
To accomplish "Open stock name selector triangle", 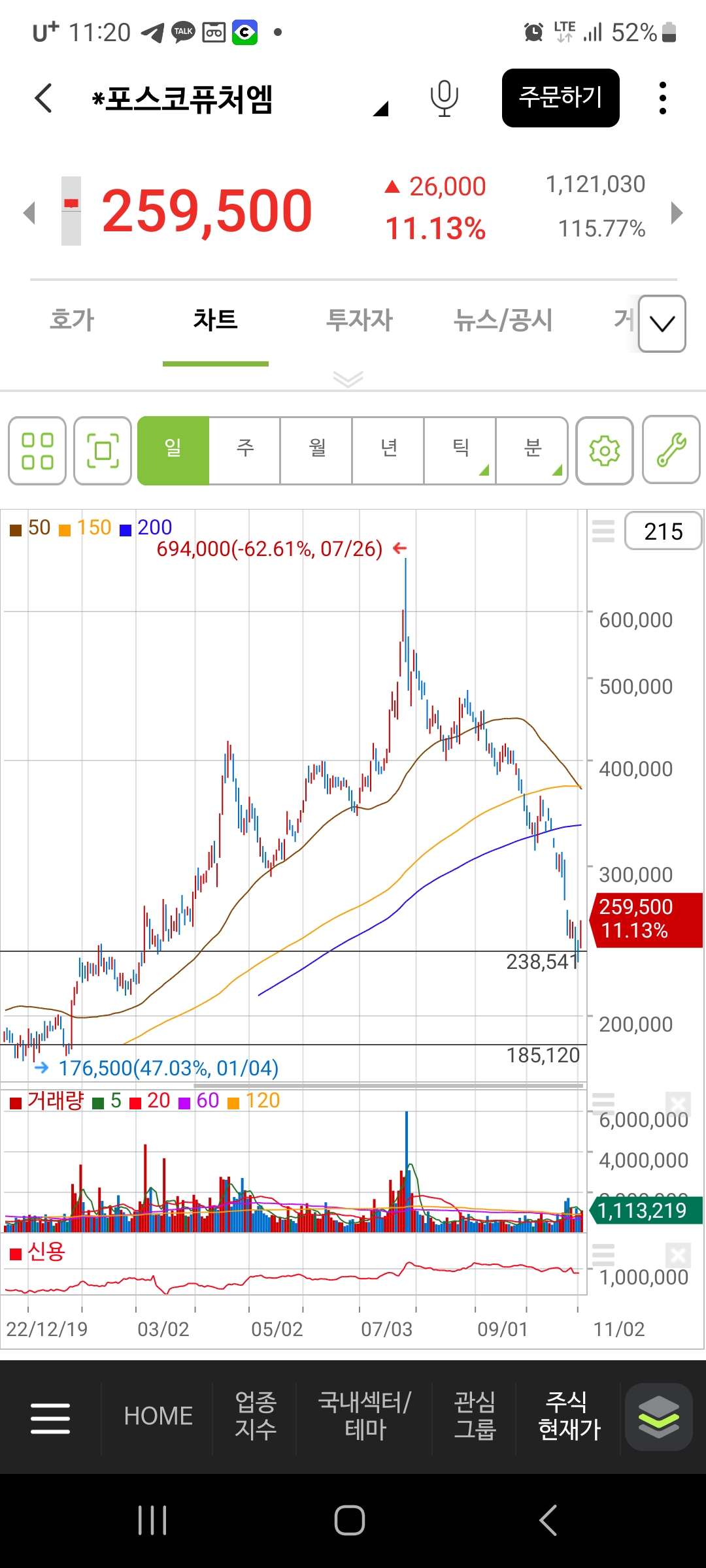I will (381, 108).
